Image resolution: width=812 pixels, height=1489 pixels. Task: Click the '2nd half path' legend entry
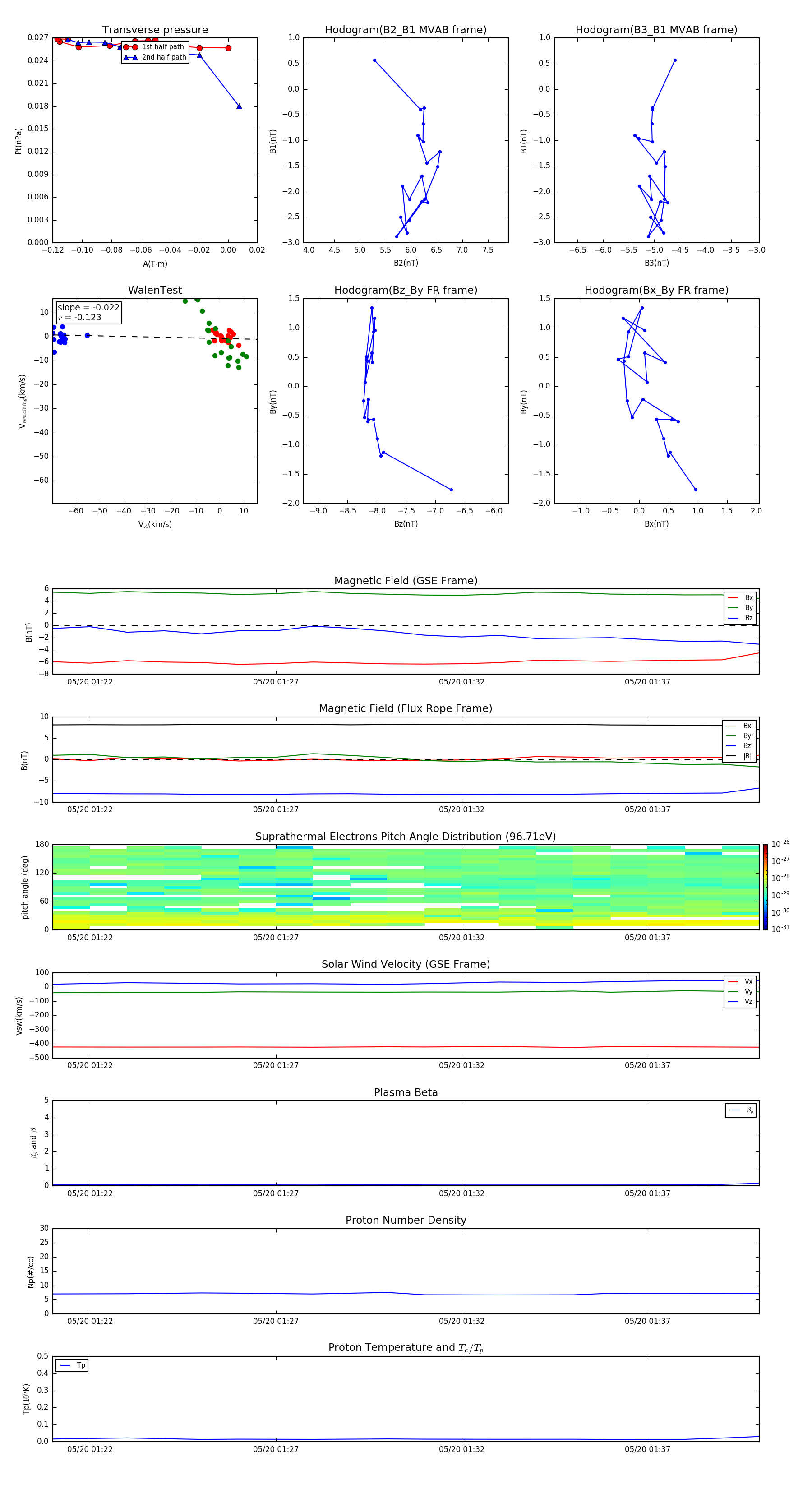click(x=155, y=57)
